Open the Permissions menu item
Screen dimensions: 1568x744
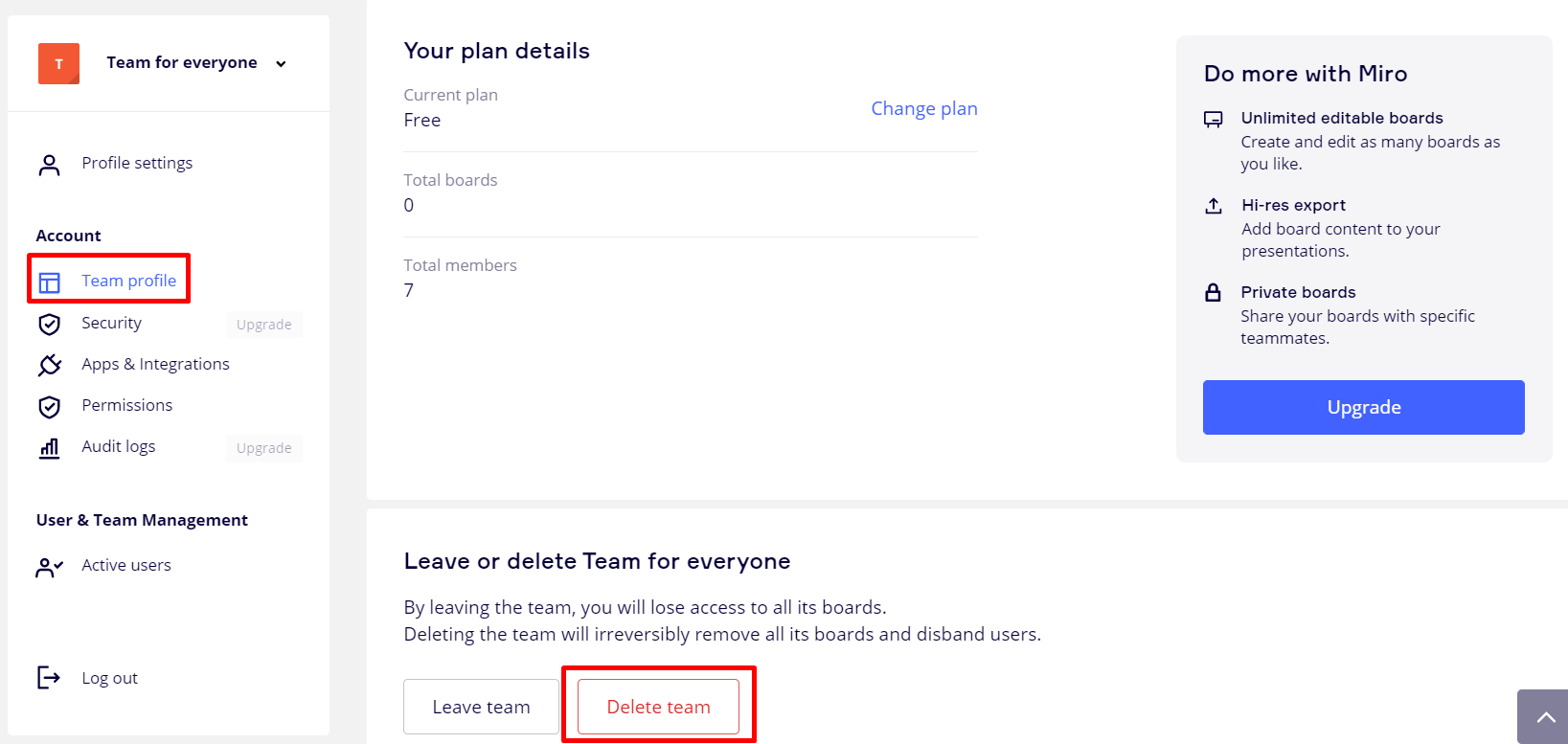pyautogui.click(x=127, y=405)
